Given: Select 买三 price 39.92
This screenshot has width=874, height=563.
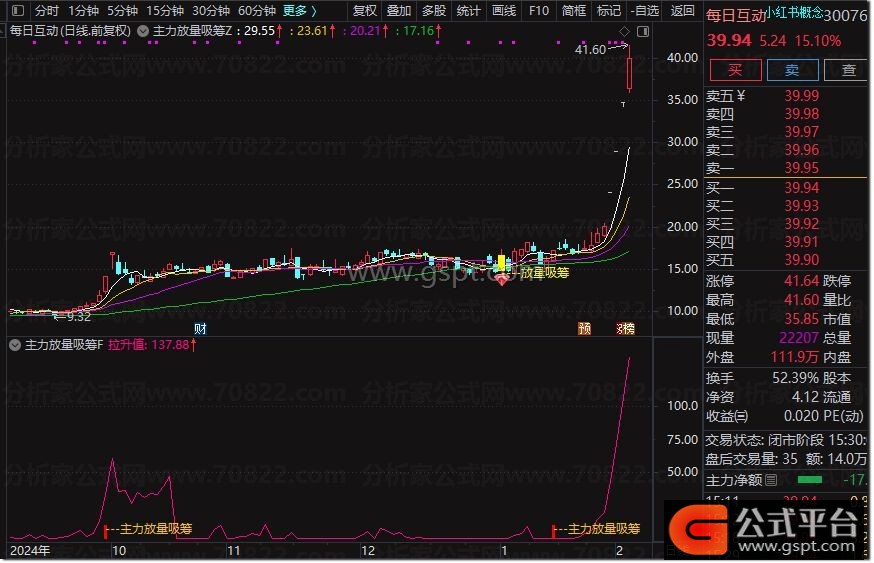Looking at the screenshot, I should (x=802, y=224).
